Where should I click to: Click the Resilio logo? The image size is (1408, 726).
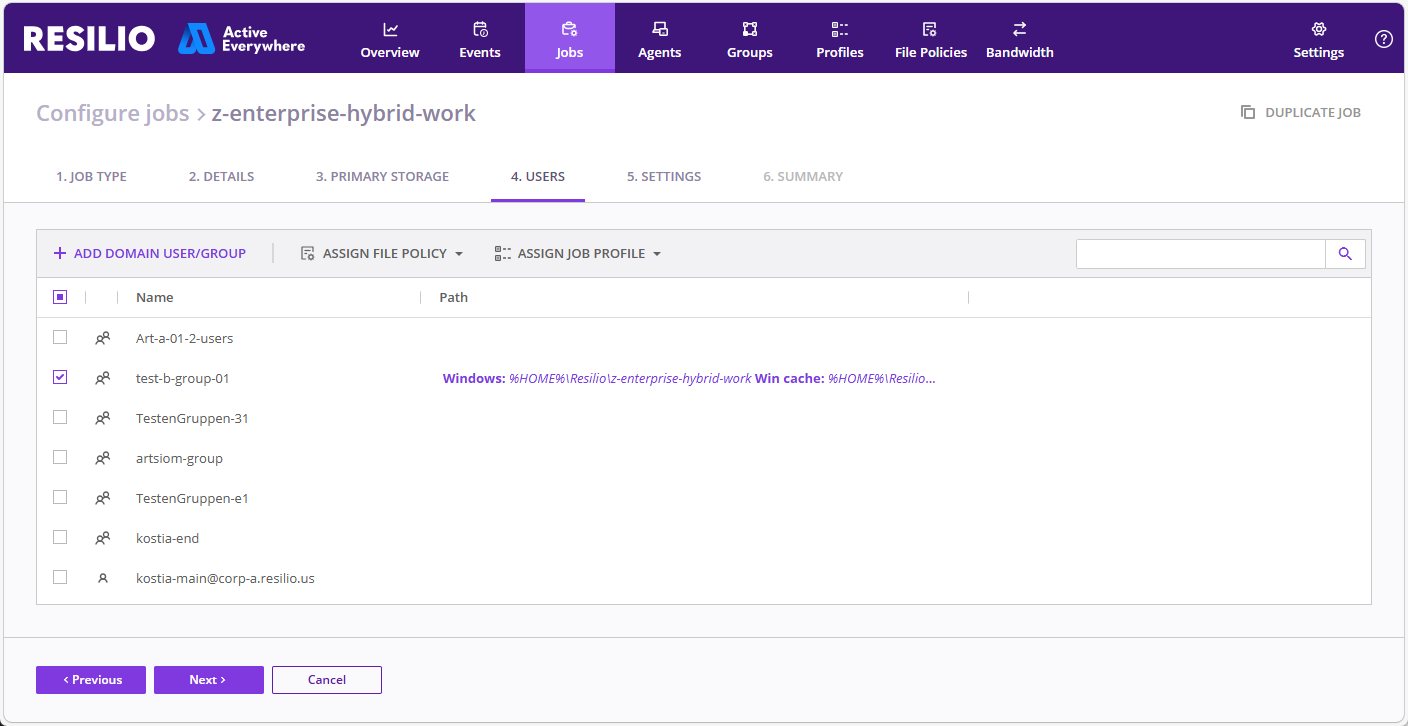tap(89, 38)
